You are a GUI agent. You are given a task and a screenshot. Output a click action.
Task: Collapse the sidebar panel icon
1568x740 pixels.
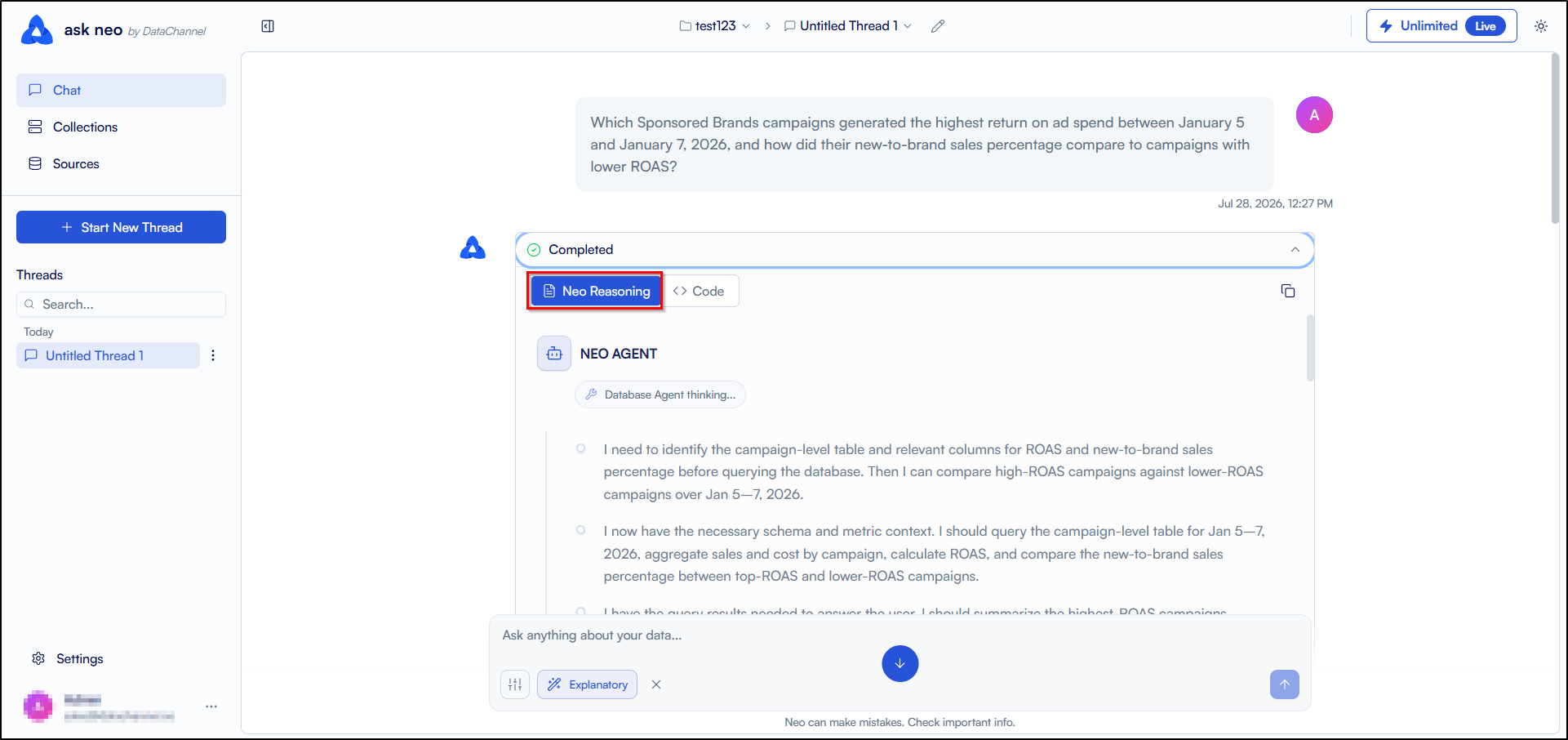268,26
